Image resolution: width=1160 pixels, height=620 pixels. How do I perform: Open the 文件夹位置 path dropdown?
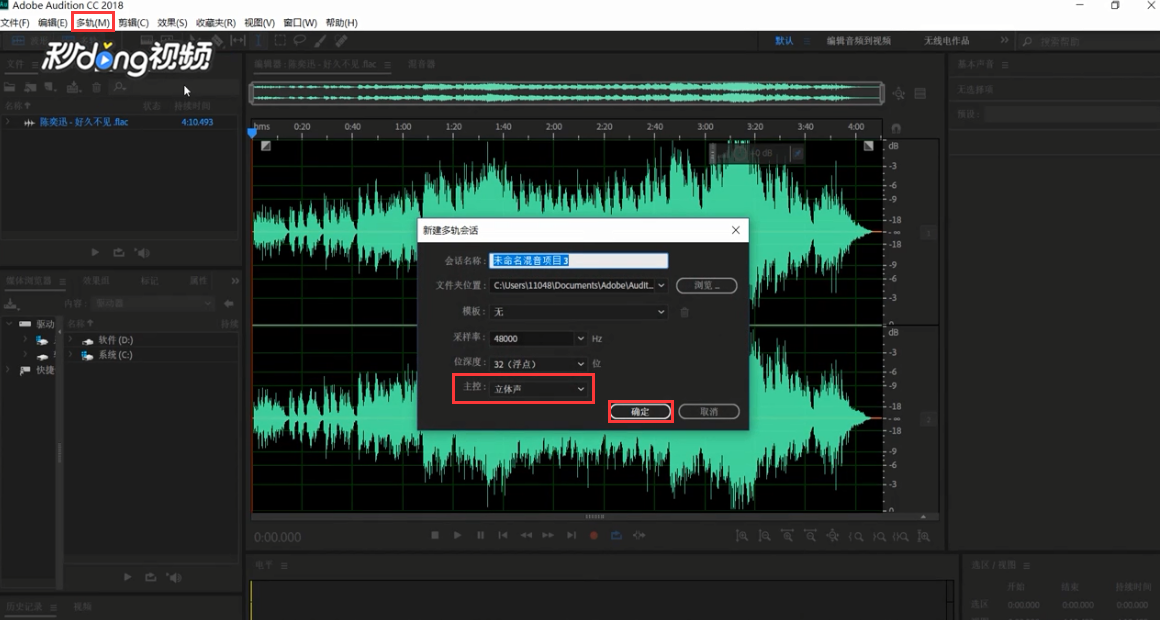pos(579,285)
